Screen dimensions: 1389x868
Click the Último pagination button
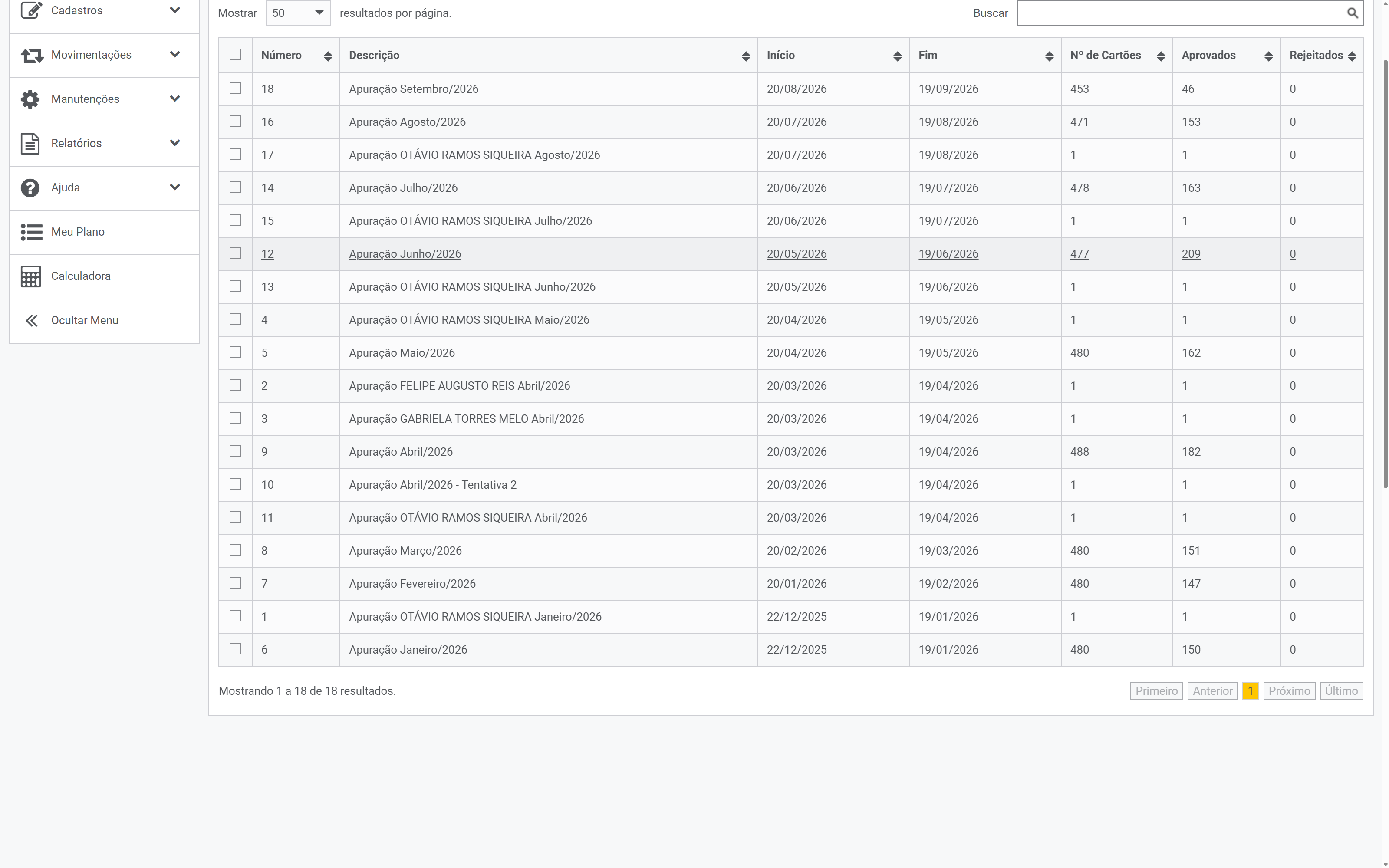pos(1341,690)
